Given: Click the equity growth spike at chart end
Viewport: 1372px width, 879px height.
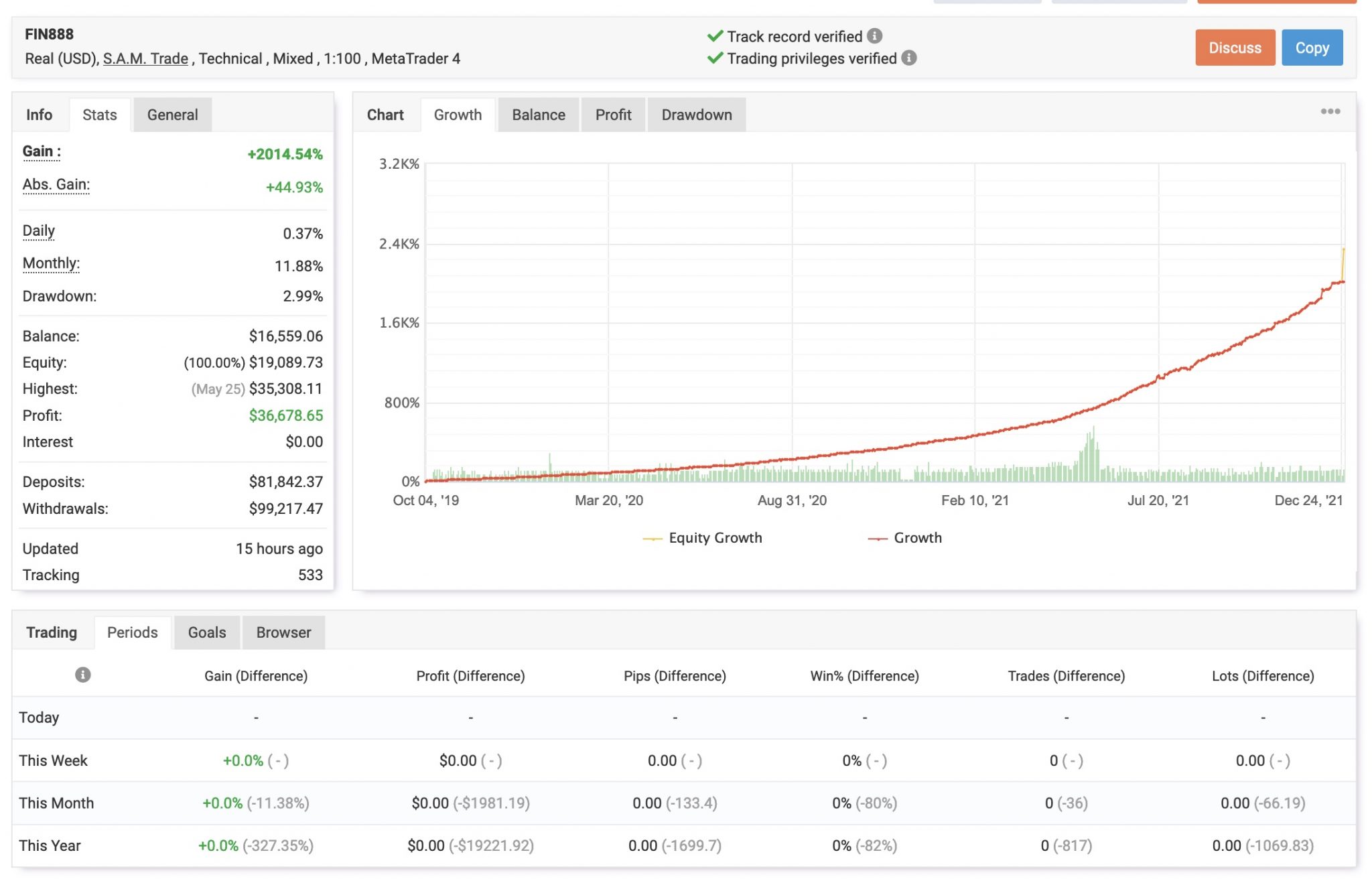Looking at the screenshot, I should tap(1343, 264).
